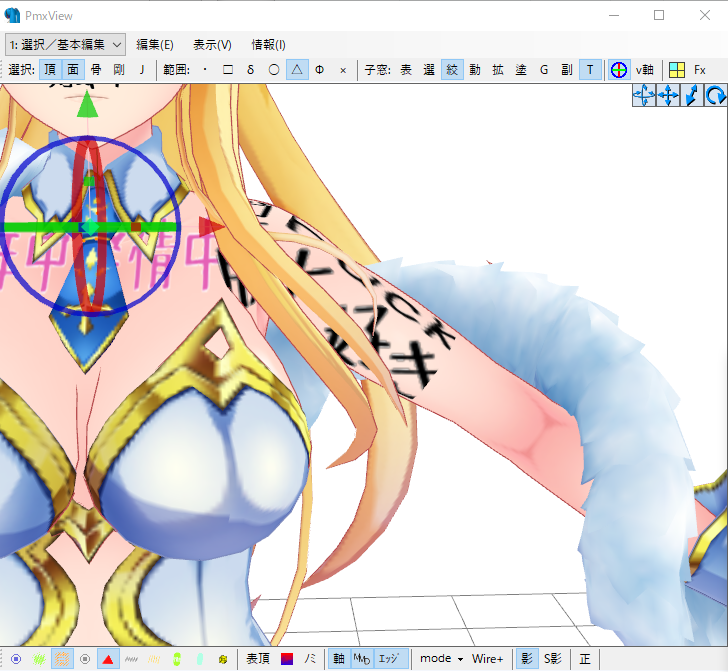Viewport: 728px width, 672px height.
Task: Open the 表示(V) menu
Action: 212,45
